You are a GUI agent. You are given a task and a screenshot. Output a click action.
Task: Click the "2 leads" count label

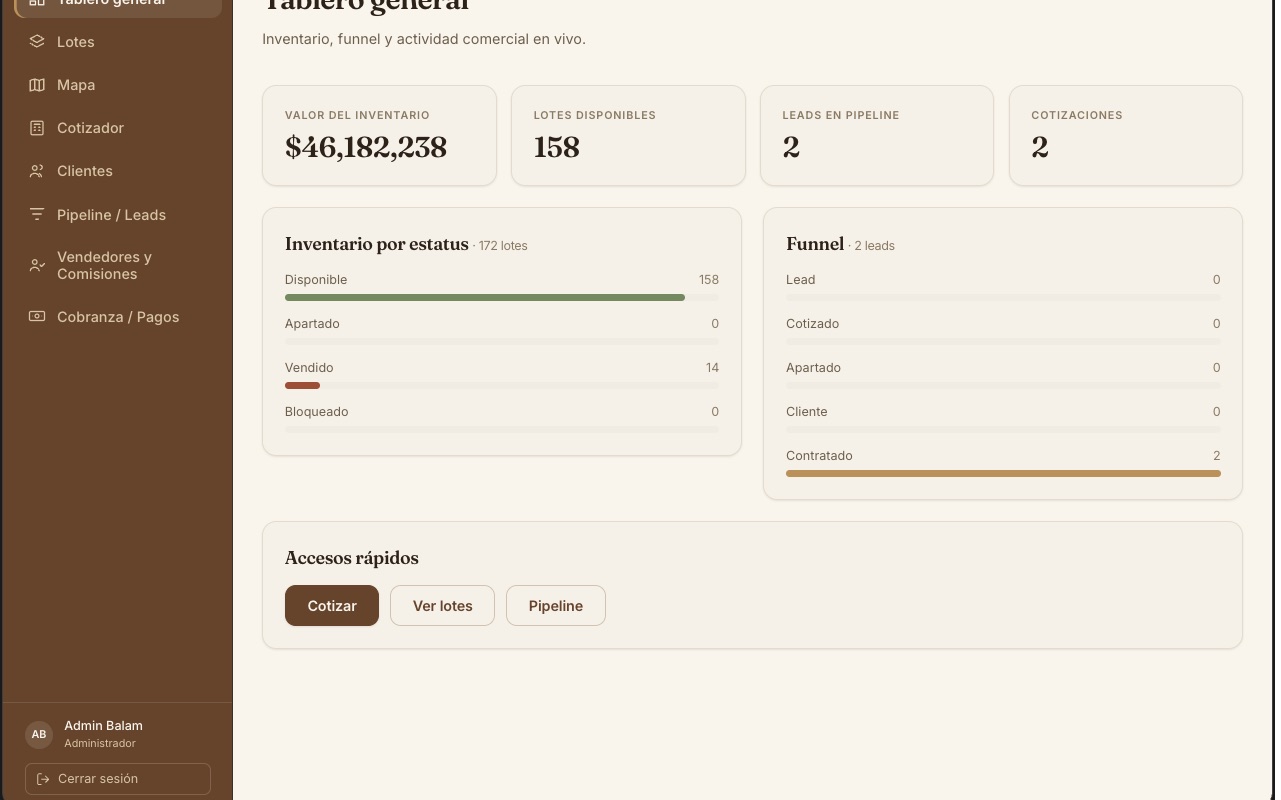tap(875, 246)
